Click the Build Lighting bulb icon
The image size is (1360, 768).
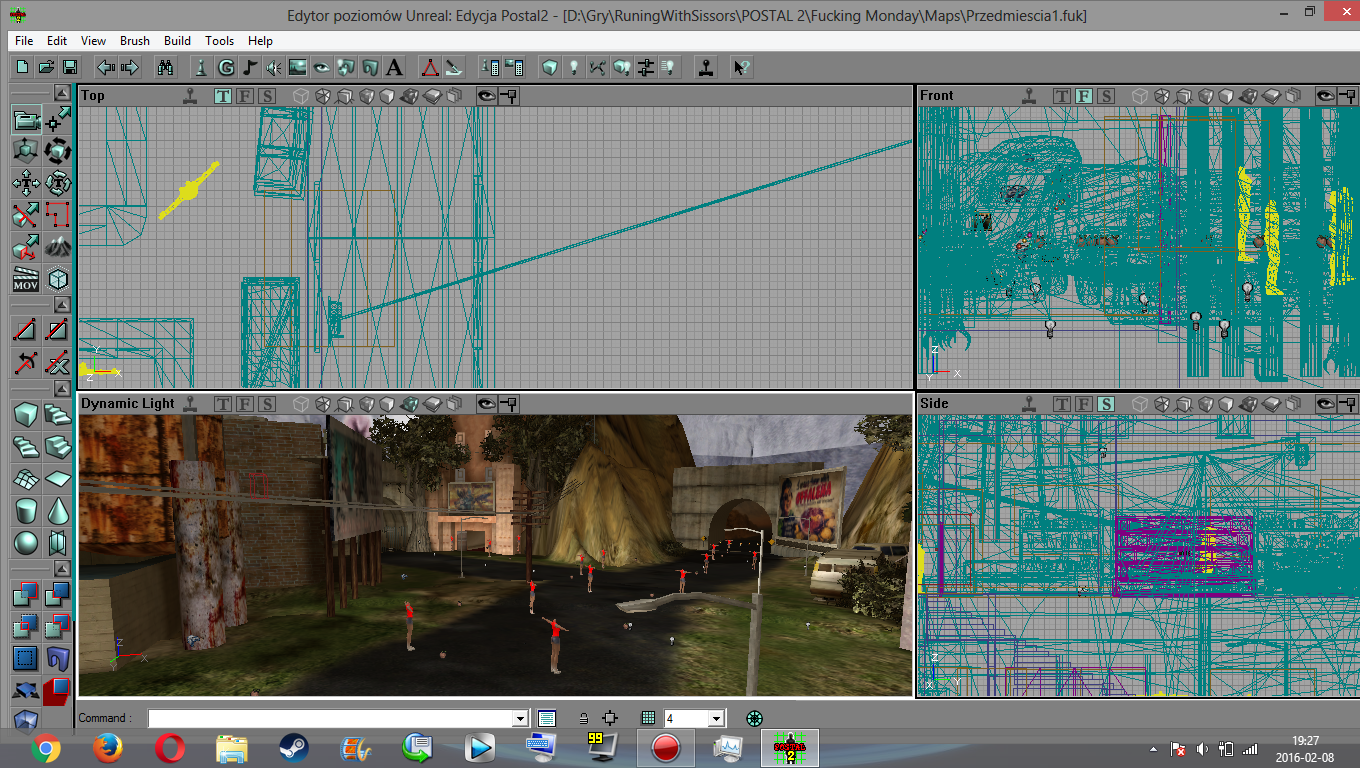(x=574, y=67)
